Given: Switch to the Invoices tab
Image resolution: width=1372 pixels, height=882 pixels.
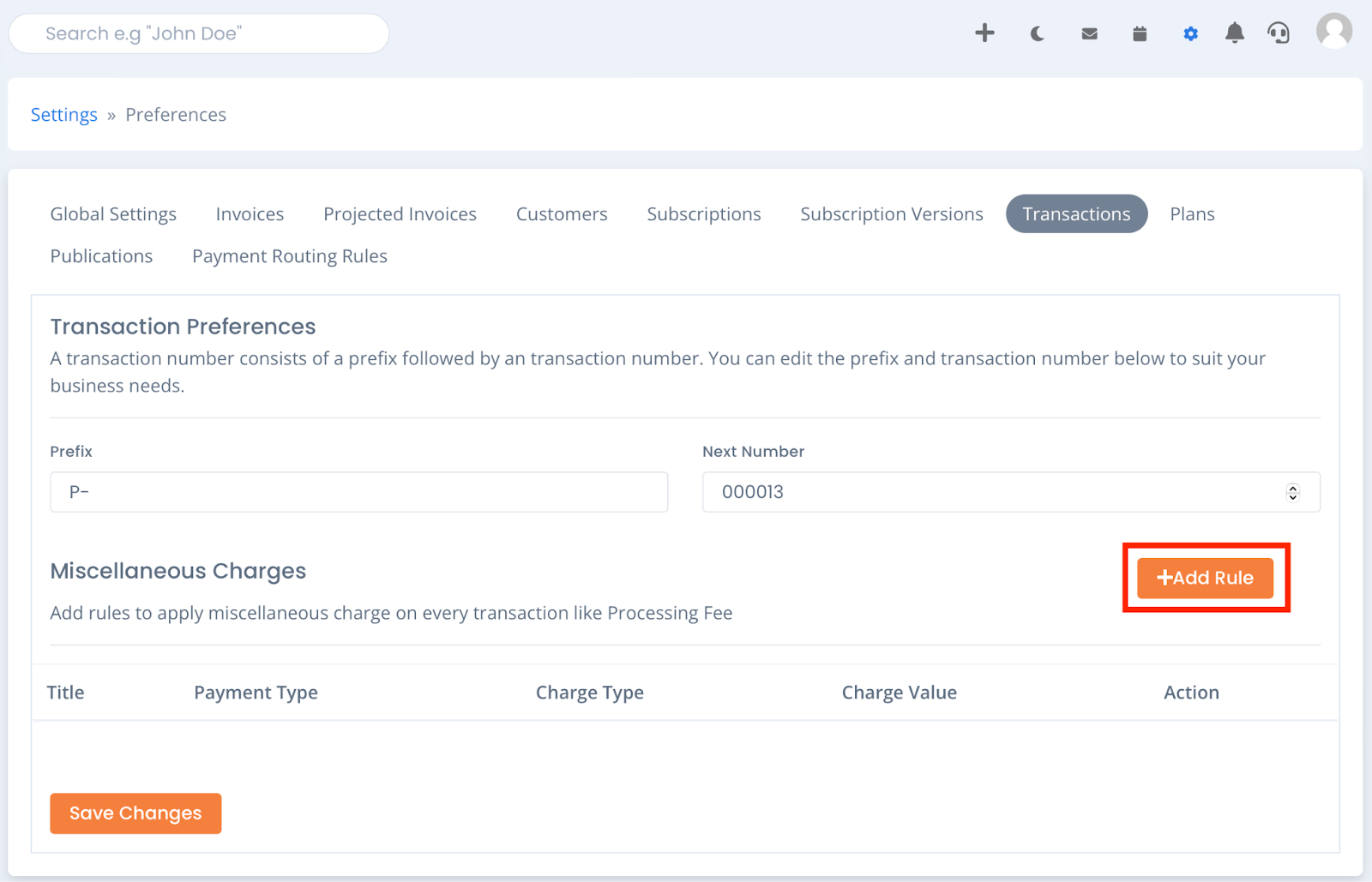Looking at the screenshot, I should coord(250,213).
